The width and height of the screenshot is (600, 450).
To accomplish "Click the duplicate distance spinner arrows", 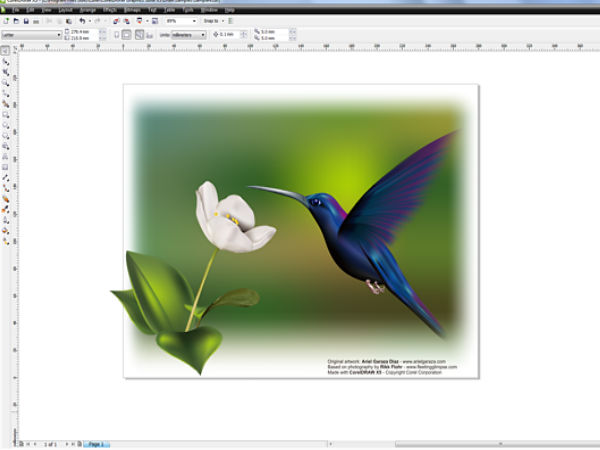I will click(x=292, y=35).
